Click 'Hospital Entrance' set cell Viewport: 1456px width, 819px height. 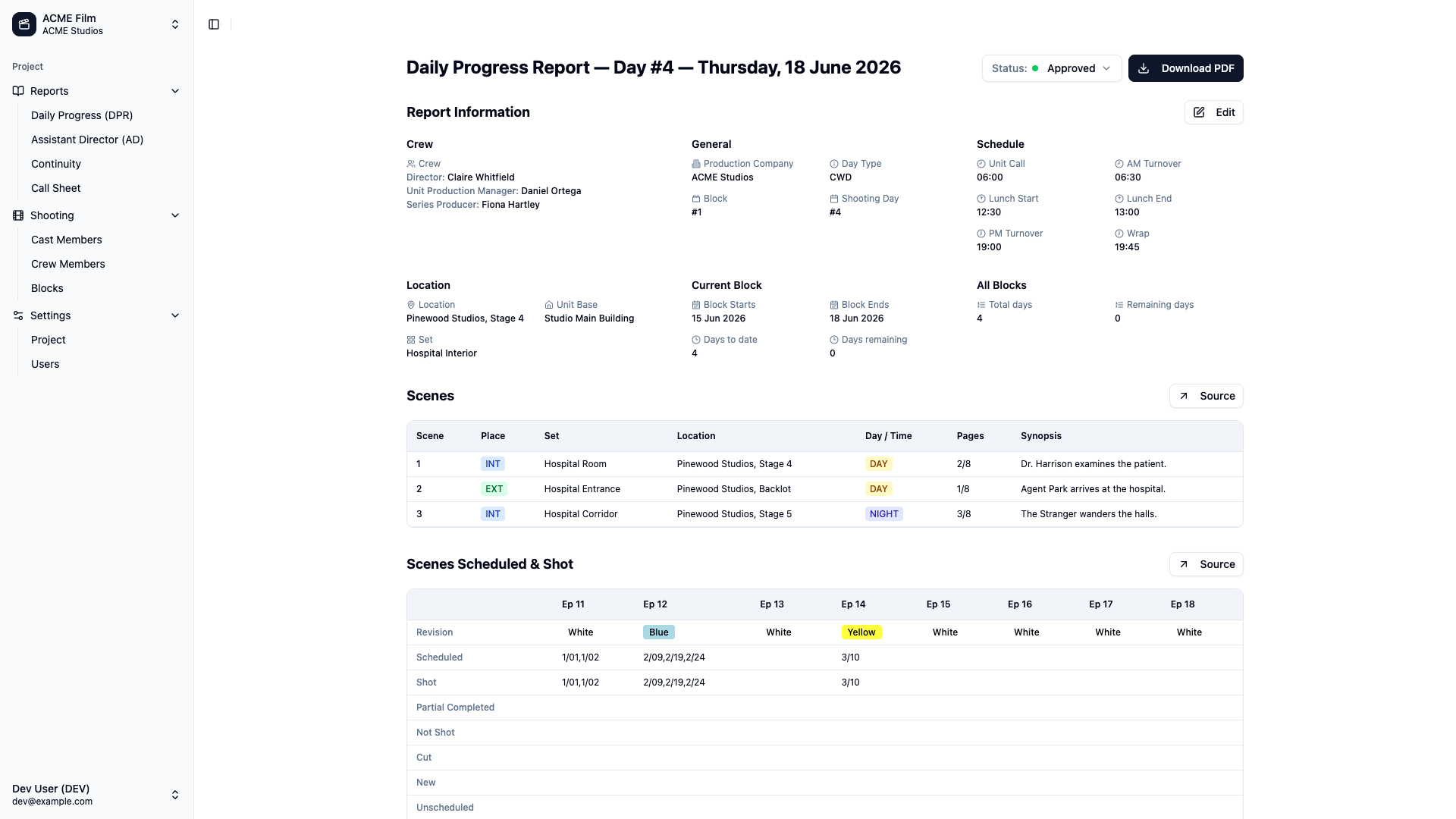tap(582, 489)
